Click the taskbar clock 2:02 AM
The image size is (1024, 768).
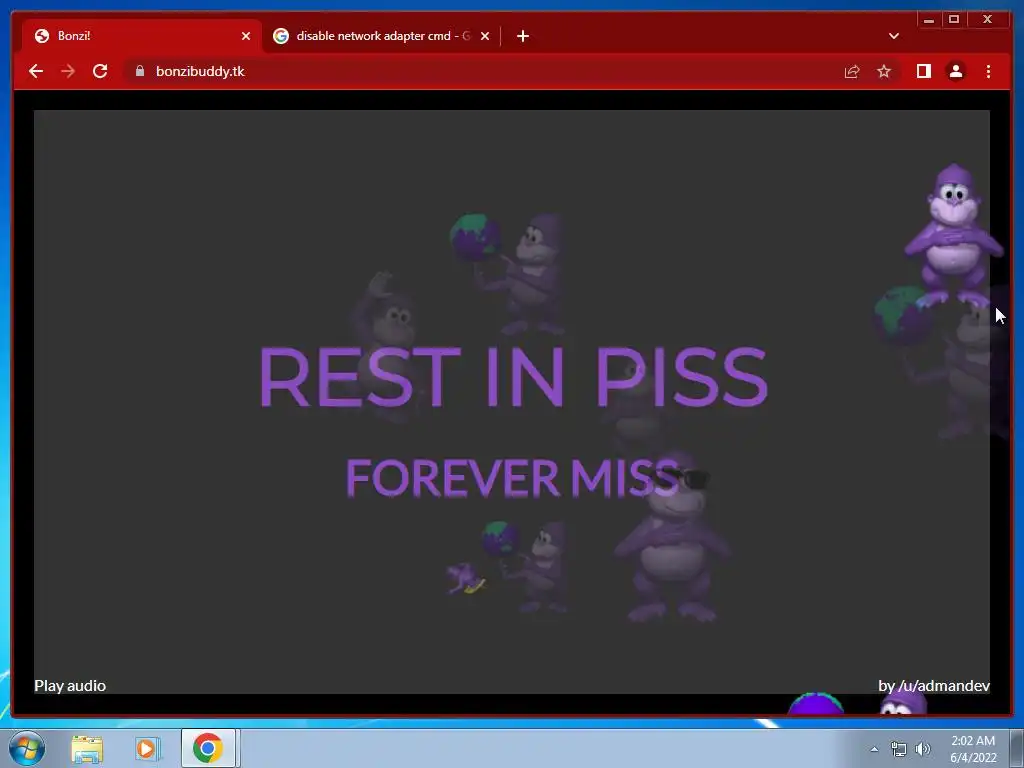pos(973,741)
